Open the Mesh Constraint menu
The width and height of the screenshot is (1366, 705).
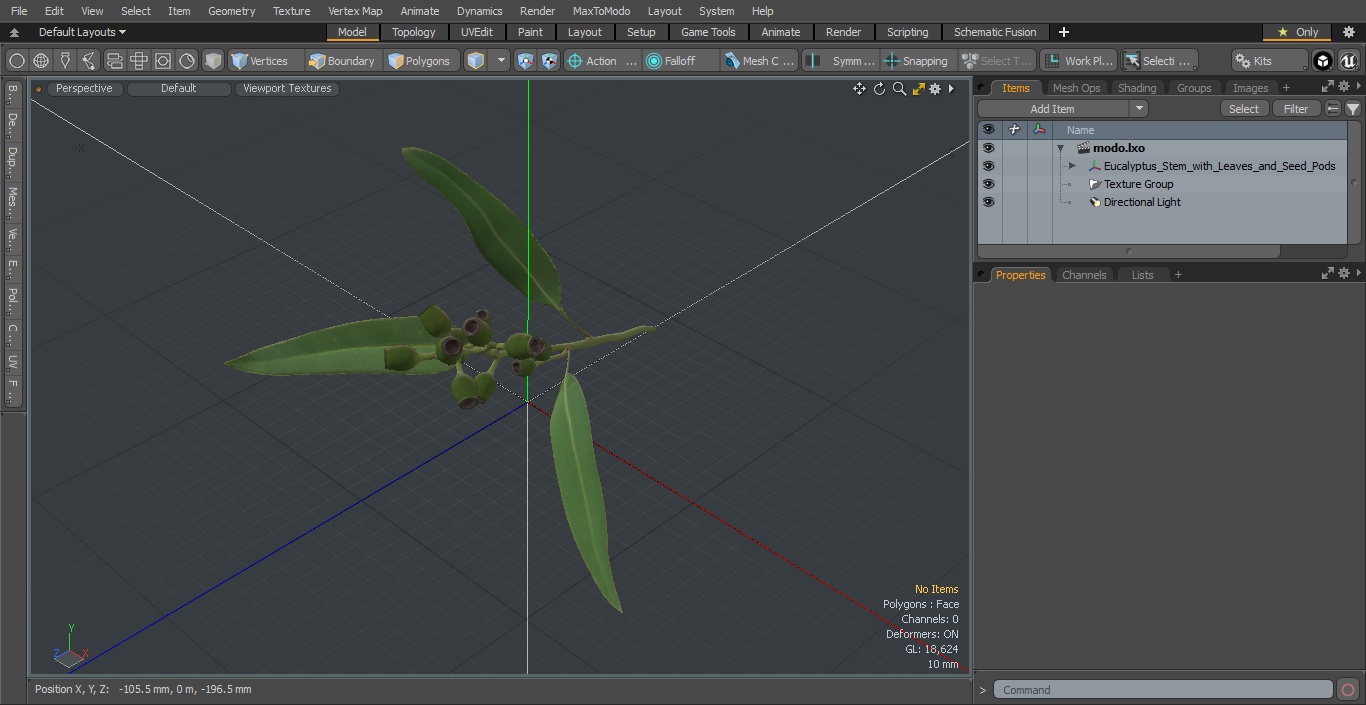point(760,61)
